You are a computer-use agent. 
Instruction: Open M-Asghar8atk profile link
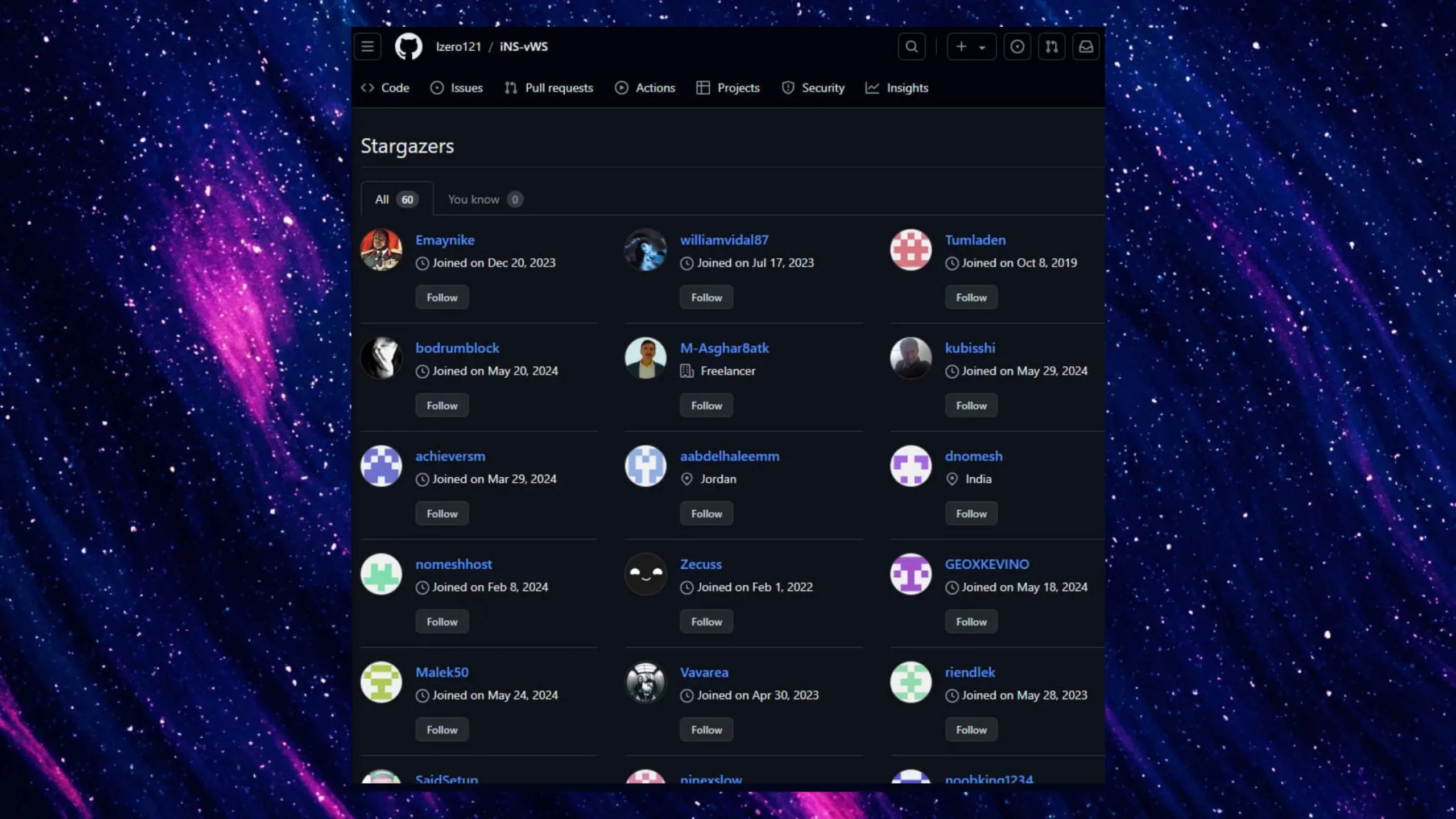(725, 348)
